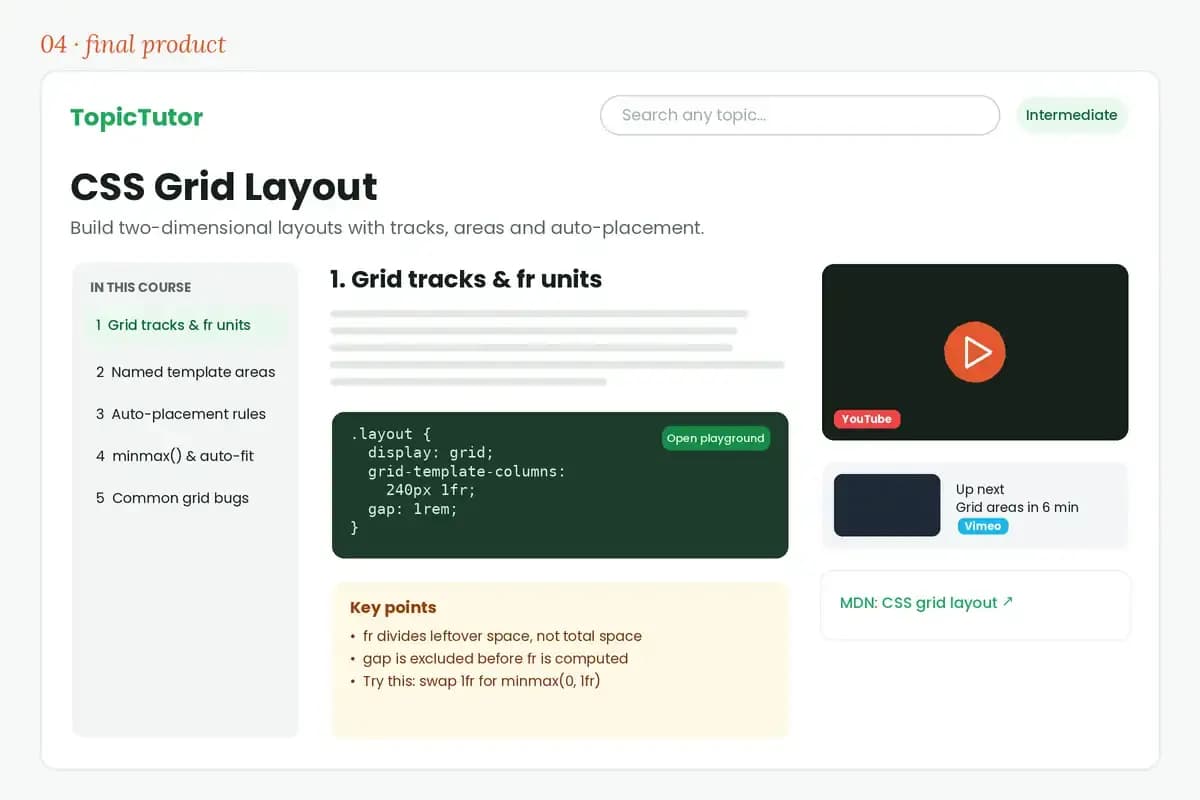The image size is (1200, 800).
Task: Click the TopicTutor logo
Action: coord(136,117)
